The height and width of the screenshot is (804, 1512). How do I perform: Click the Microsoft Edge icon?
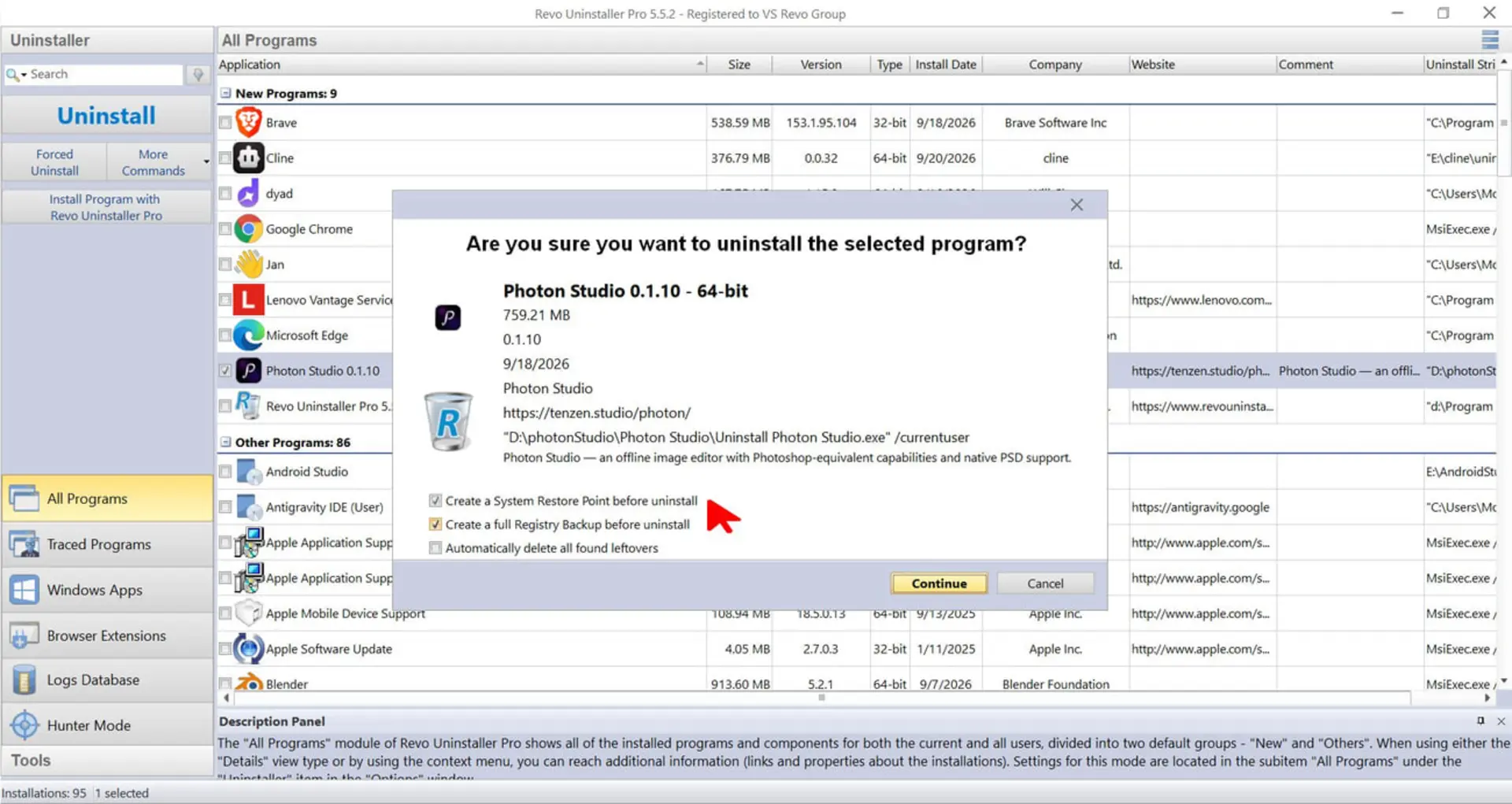tap(248, 335)
